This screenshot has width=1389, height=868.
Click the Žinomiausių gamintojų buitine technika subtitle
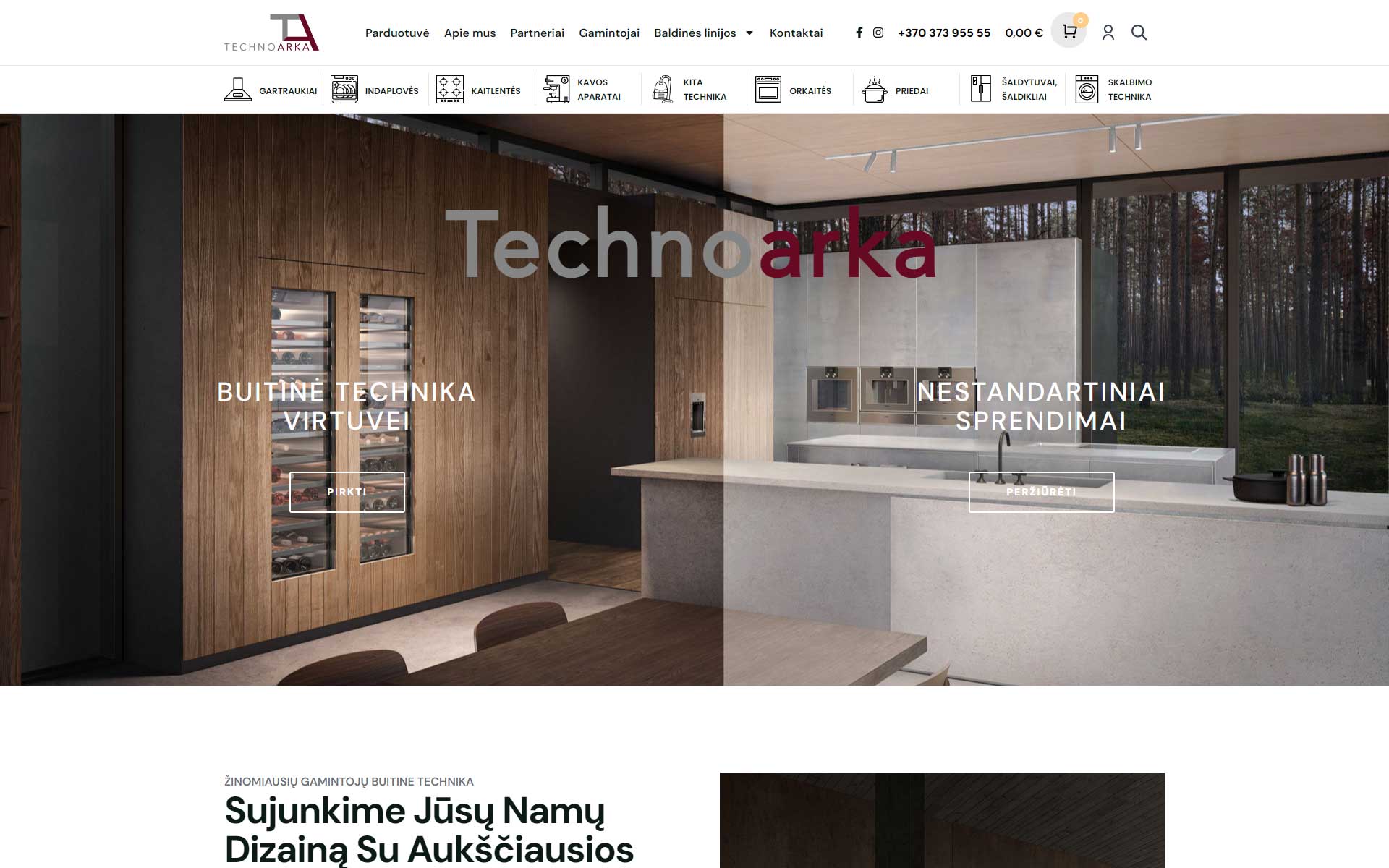click(x=349, y=781)
